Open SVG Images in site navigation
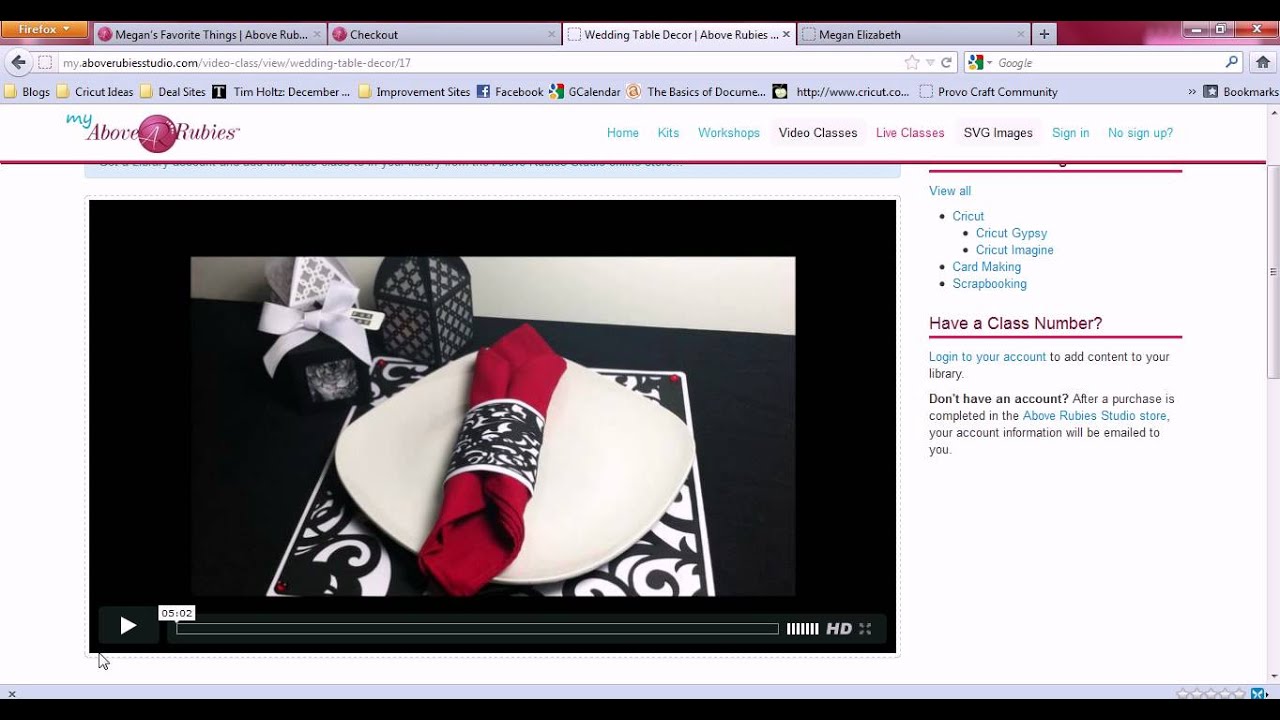This screenshot has width=1280, height=720. (x=998, y=132)
